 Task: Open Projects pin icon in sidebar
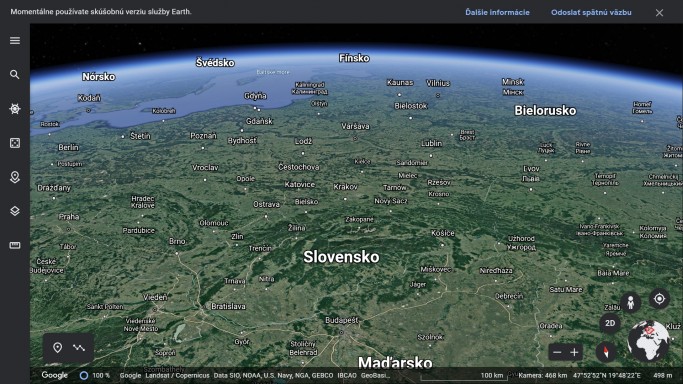coord(15,177)
